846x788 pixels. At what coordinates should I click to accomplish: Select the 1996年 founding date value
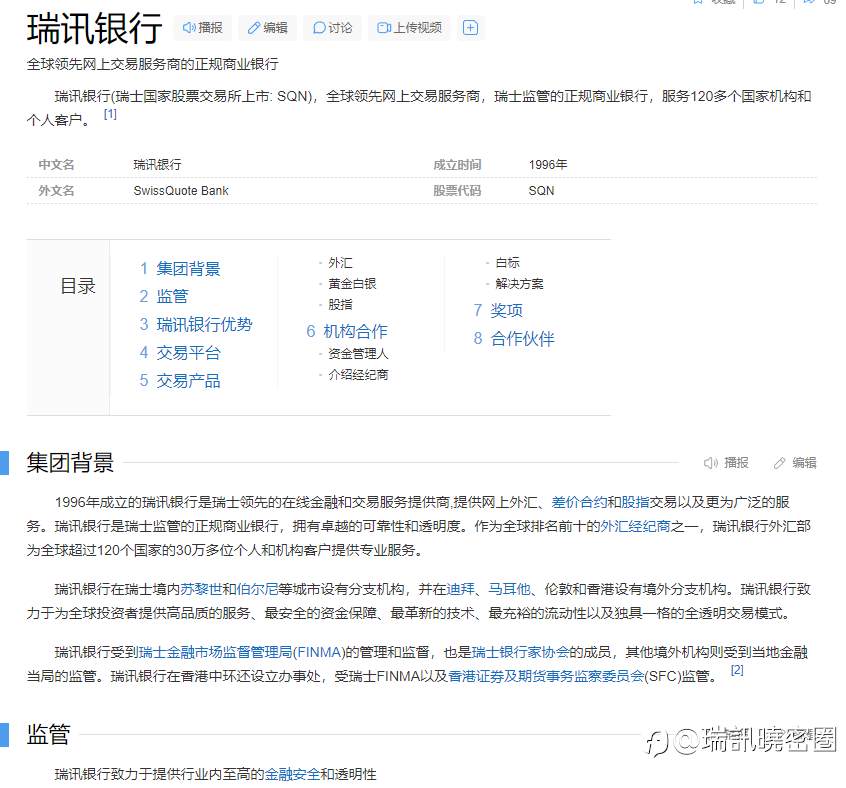coord(548,165)
